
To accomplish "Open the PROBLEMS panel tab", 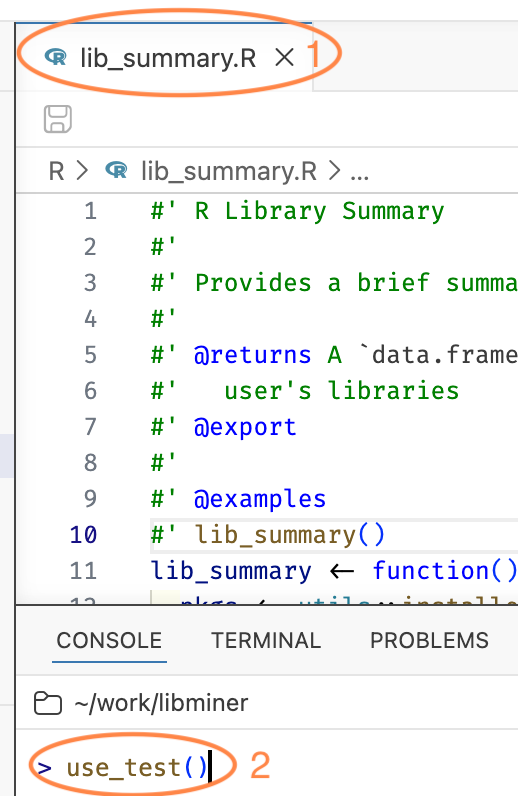I will click(429, 641).
